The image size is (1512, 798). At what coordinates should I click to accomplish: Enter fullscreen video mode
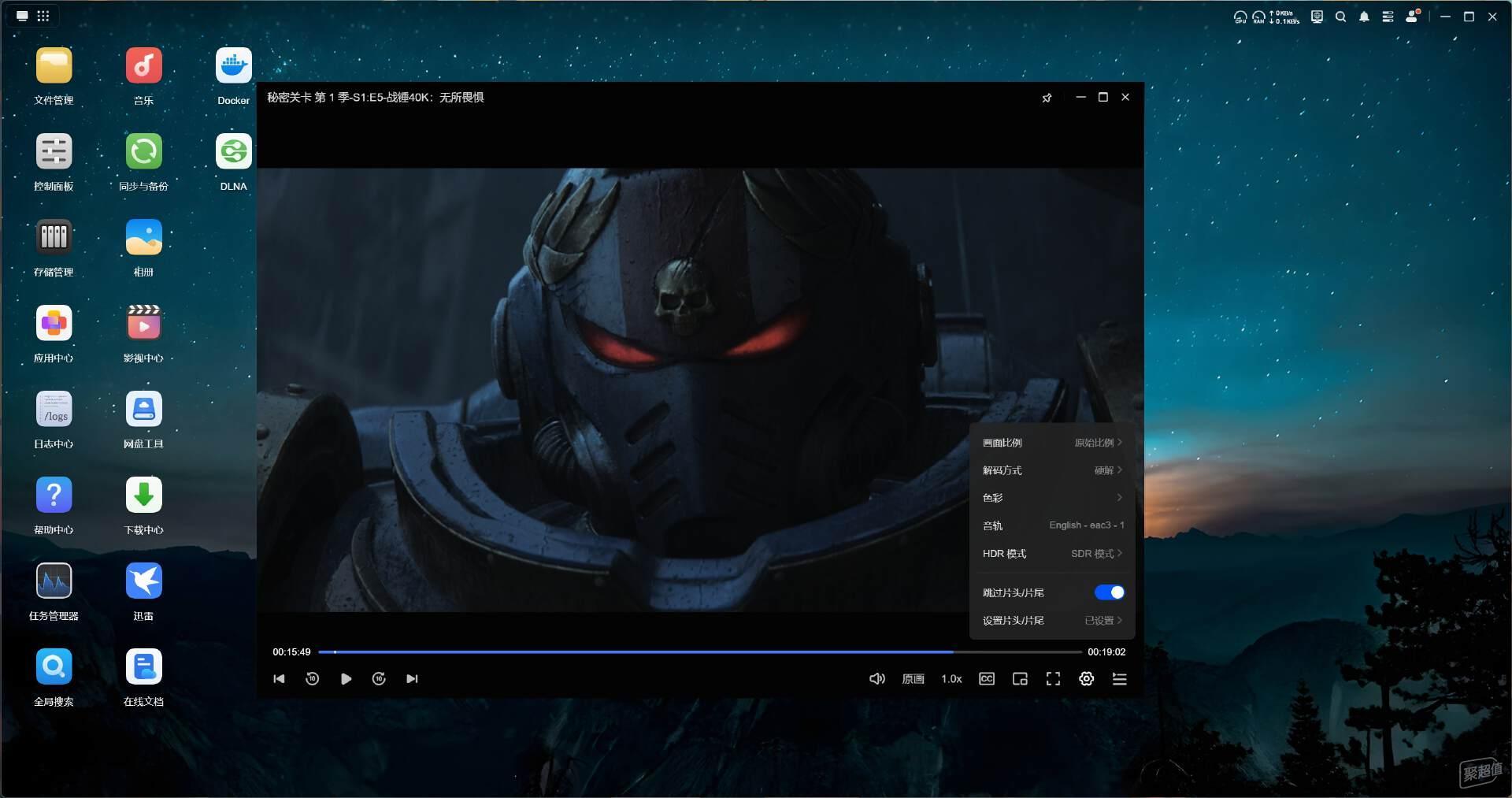tap(1053, 679)
